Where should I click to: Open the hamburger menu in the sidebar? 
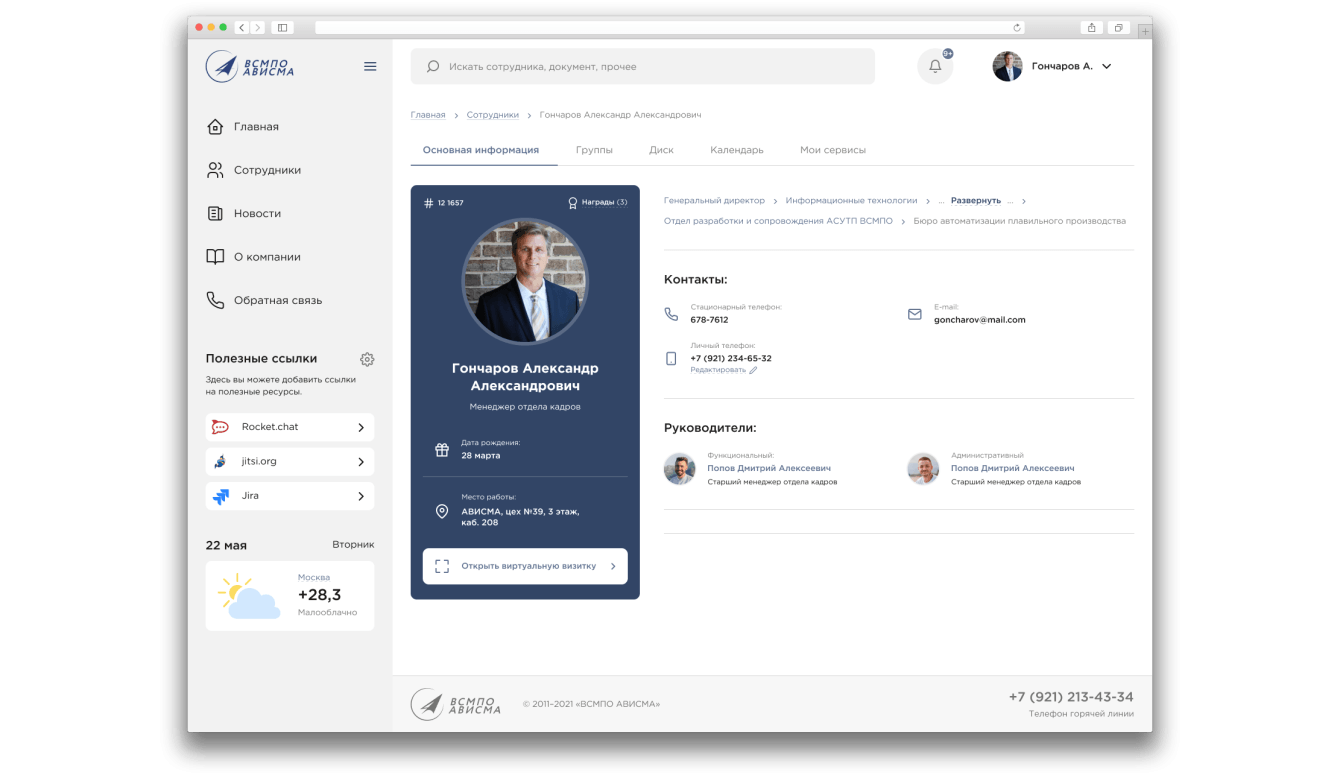click(x=370, y=67)
